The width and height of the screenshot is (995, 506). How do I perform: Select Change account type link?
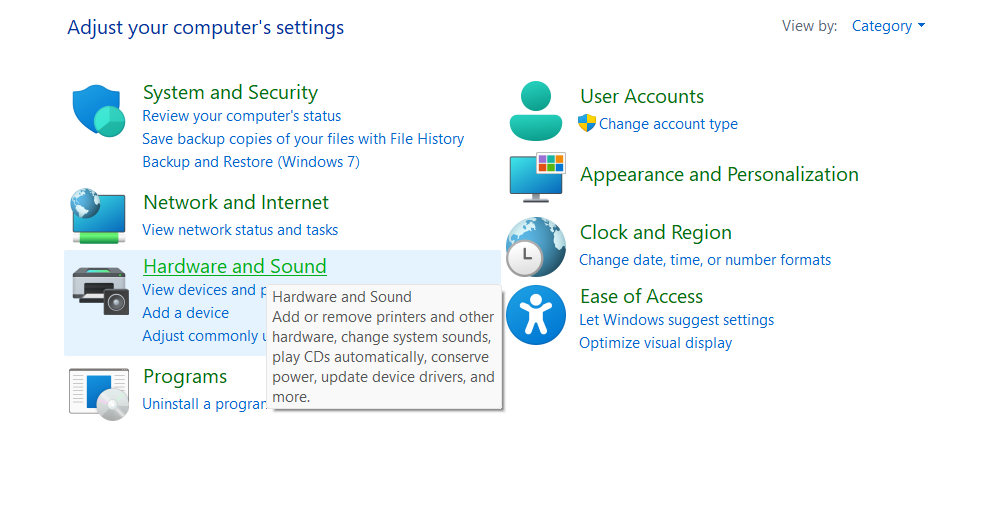tap(668, 124)
